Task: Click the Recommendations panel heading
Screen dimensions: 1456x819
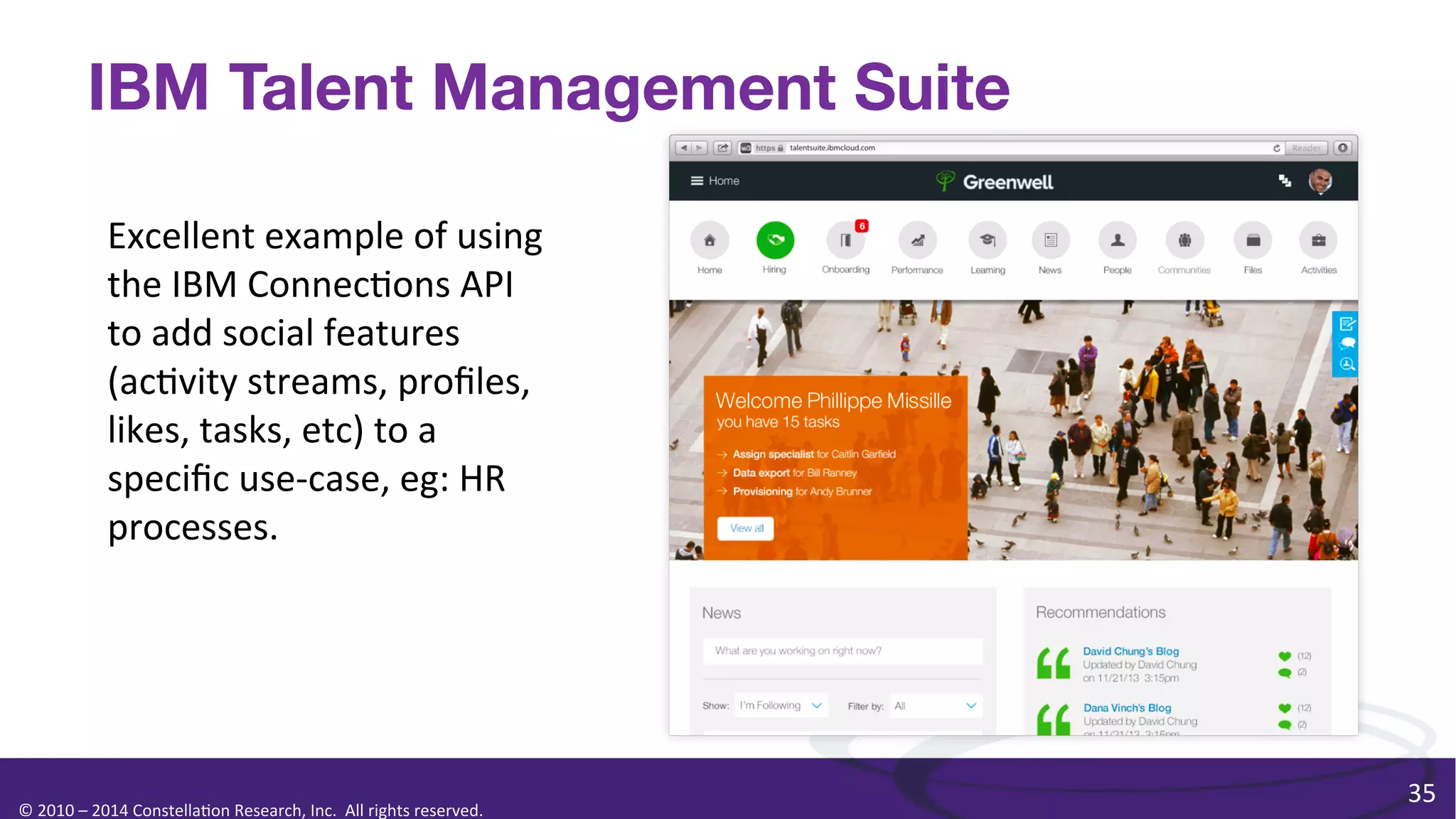Action: [x=1101, y=612]
